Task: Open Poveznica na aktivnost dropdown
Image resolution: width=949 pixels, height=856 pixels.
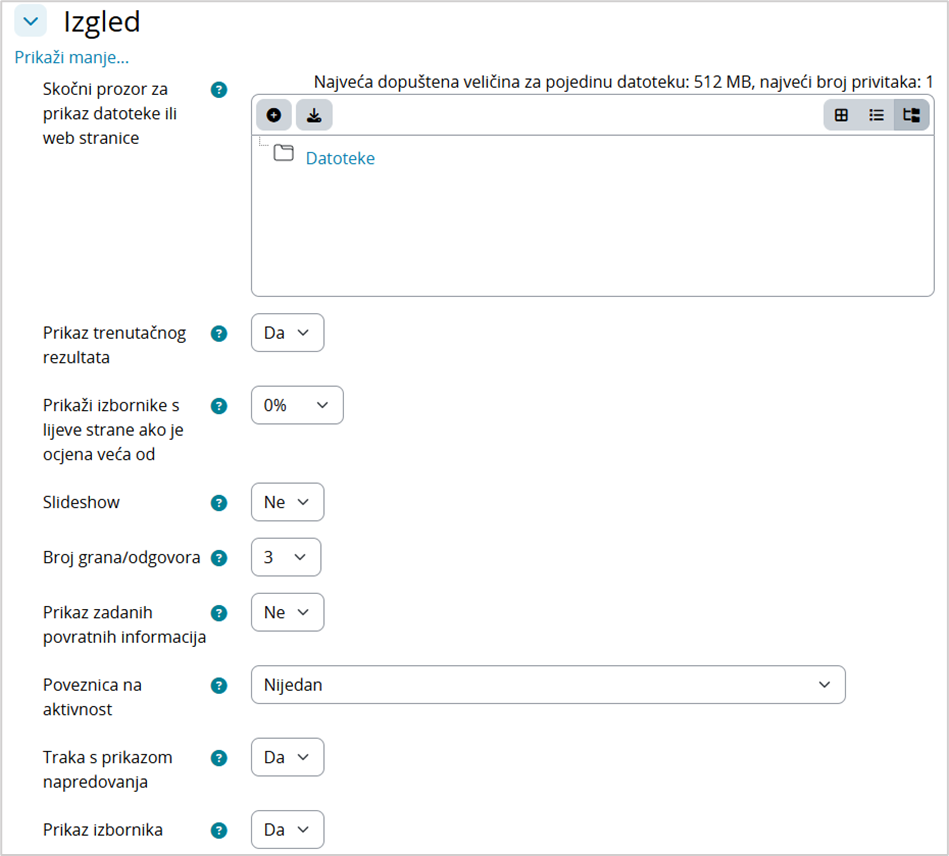Action: pos(547,685)
